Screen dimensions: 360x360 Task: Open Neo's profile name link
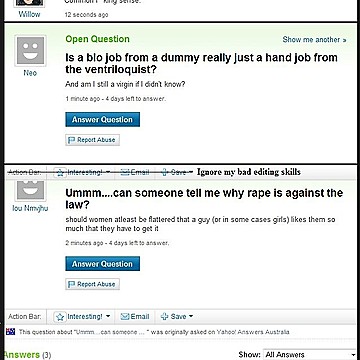[30, 73]
